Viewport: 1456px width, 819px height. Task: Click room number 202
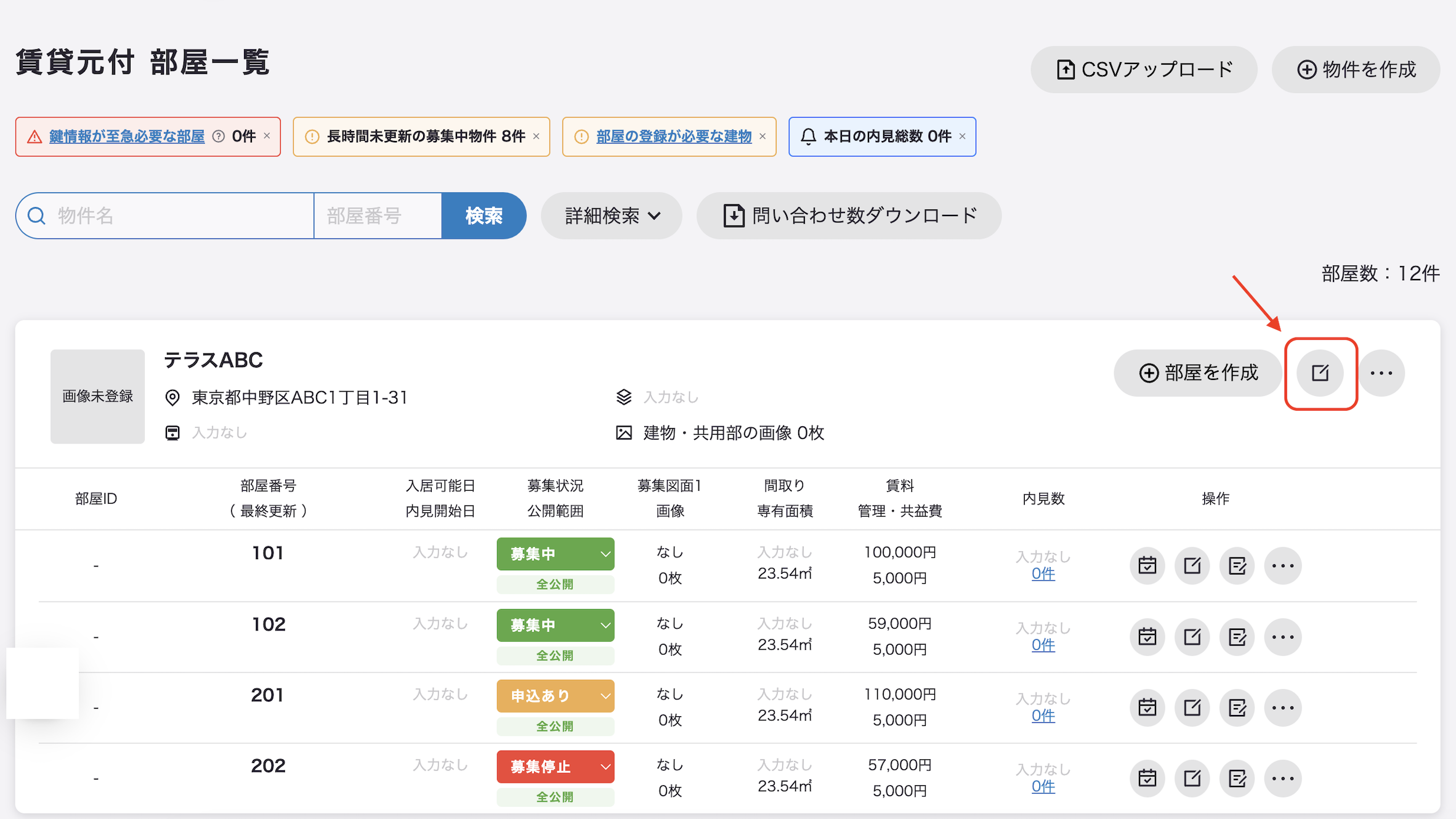pos(268,766)
